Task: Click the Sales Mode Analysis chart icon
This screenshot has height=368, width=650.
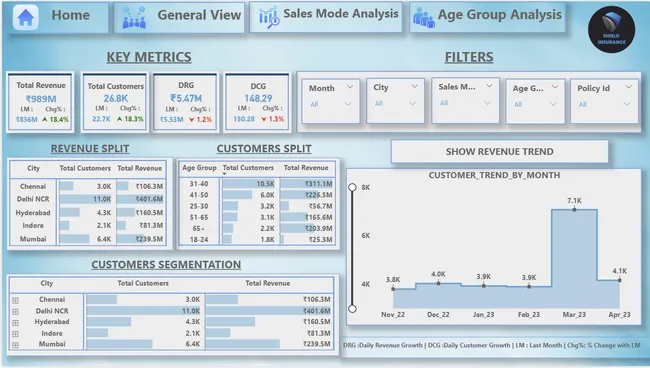Action: (269, 17)
